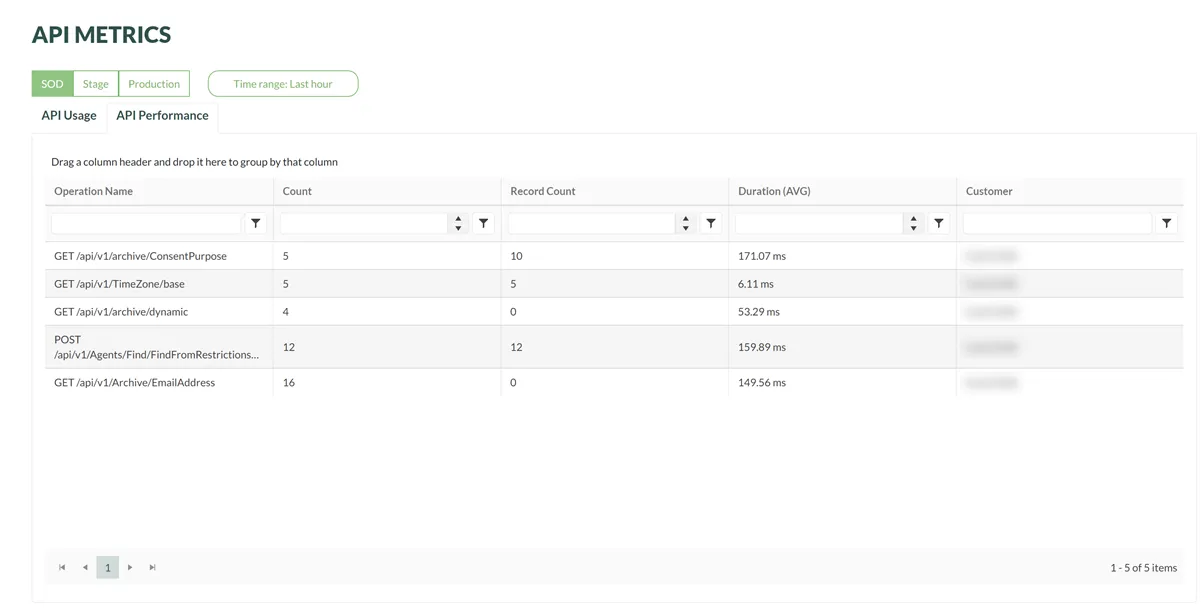Click the Record Count filter spinner arrows

click(x=686, y=224)
